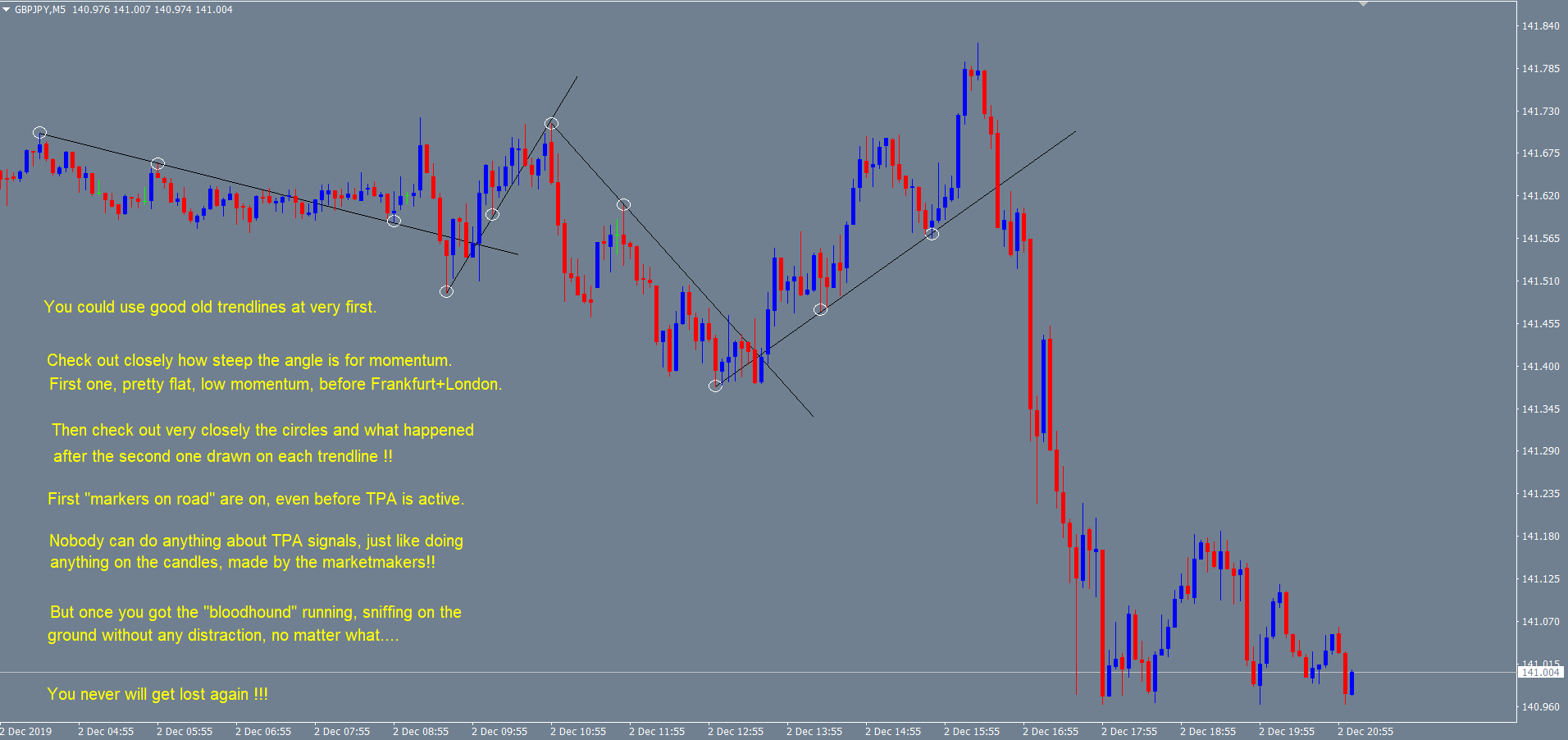
Task: Click the 141.840 price scale label
Action: pyautogui.click(x=1540, y=26)
